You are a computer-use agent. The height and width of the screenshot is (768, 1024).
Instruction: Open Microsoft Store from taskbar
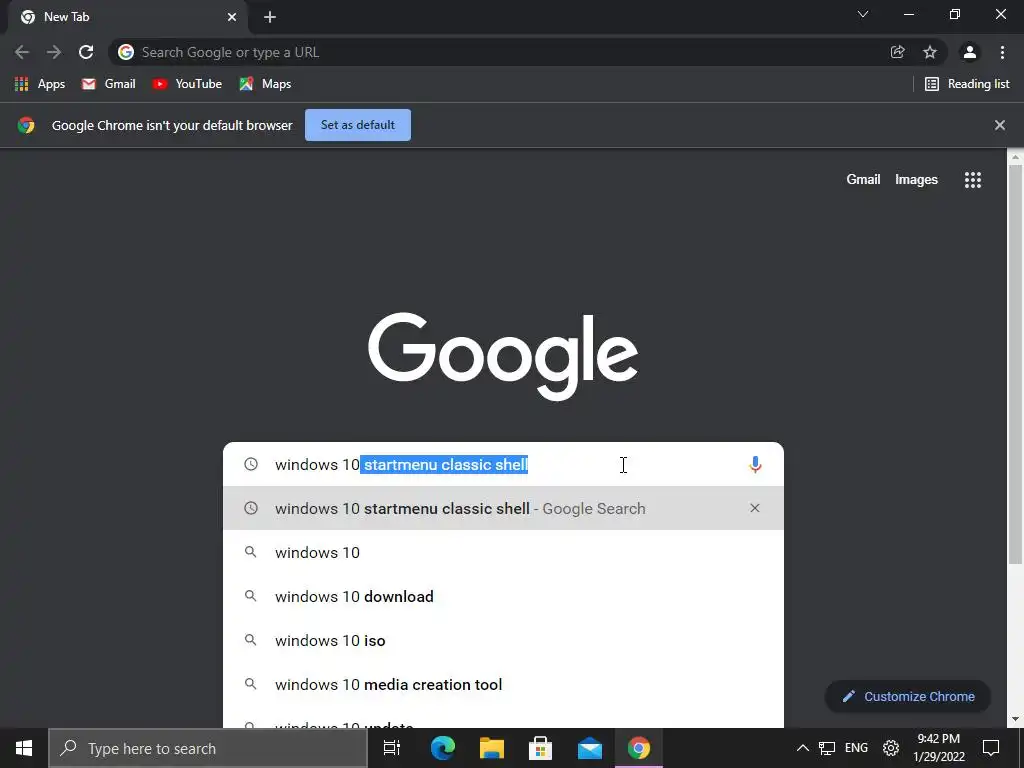541,748
